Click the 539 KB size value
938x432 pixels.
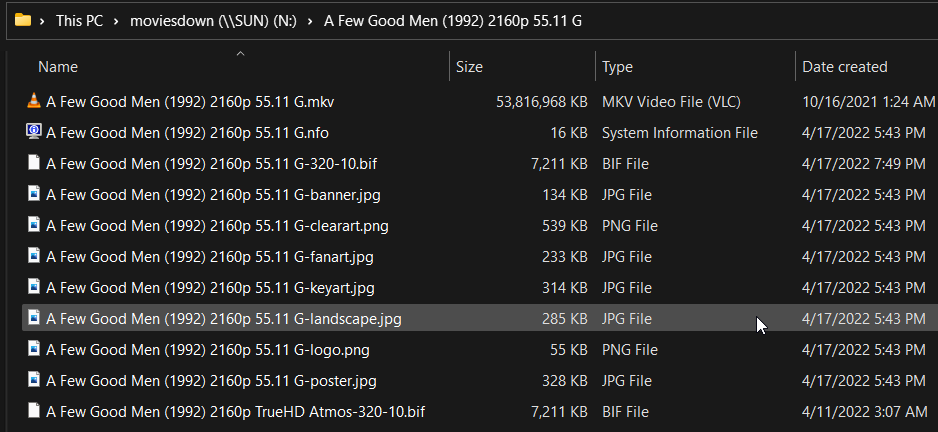tap(564, 226)
